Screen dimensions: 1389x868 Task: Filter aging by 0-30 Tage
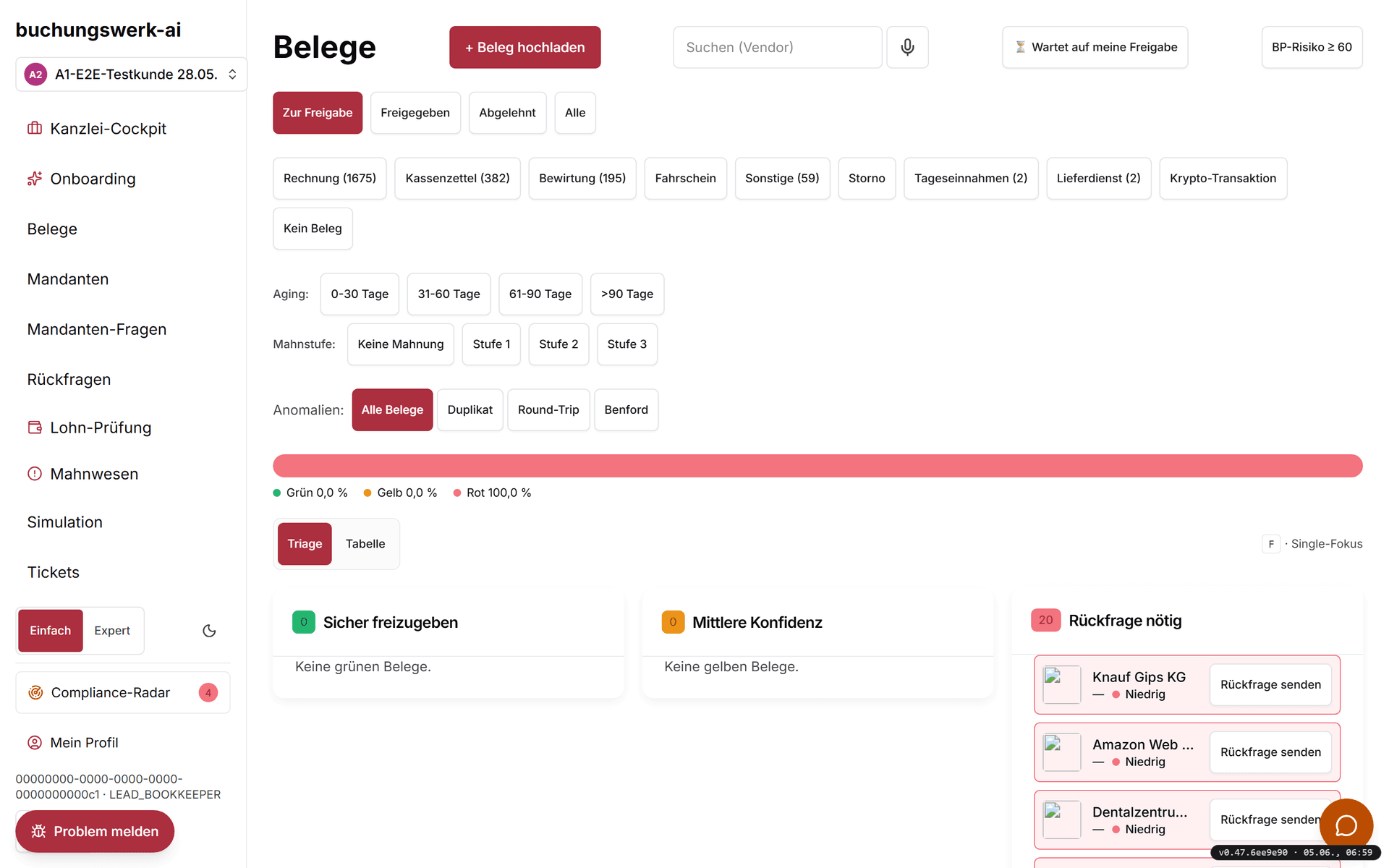pos(360,294)
